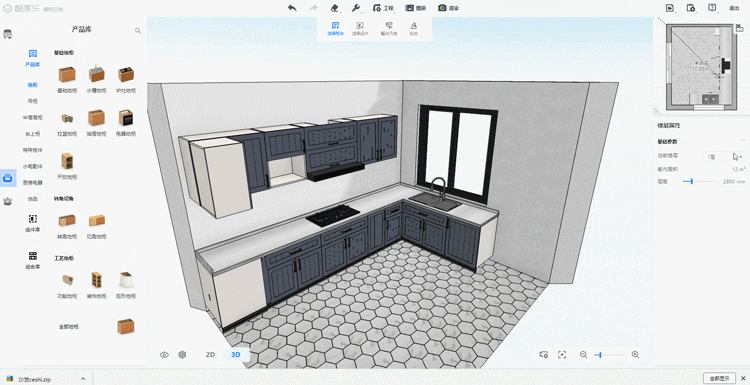
Task: Open the 工程 project menu
Action: [383, 8]
